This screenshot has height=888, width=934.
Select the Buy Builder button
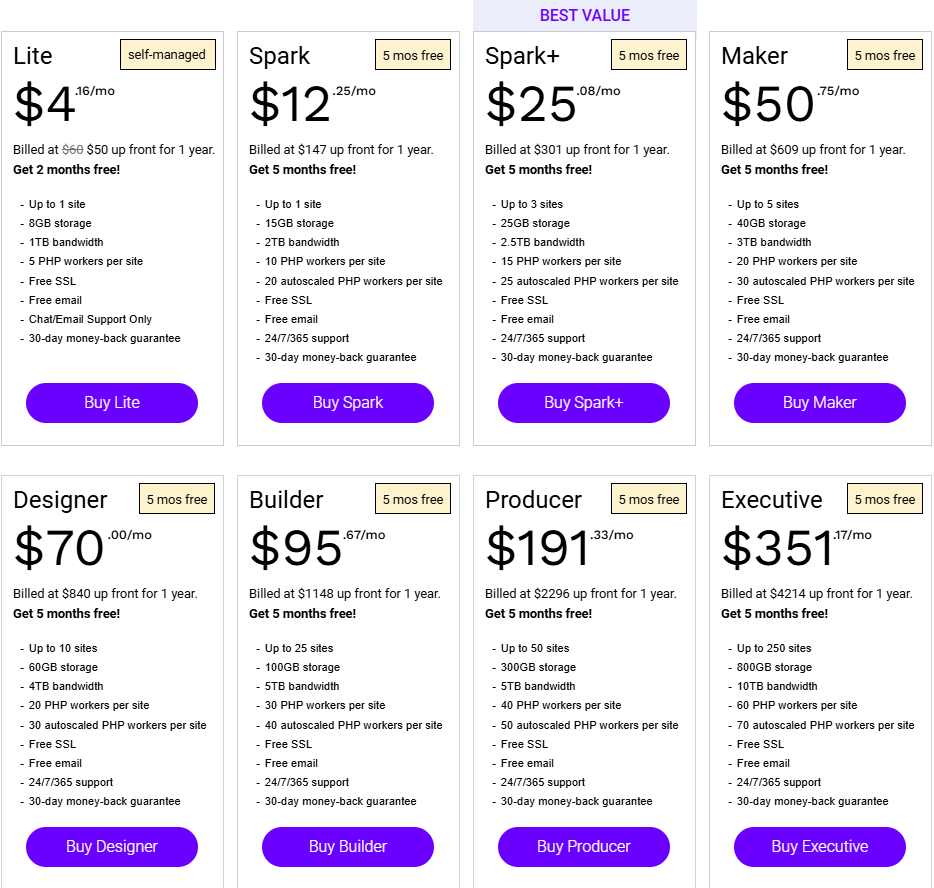[348, 846]
